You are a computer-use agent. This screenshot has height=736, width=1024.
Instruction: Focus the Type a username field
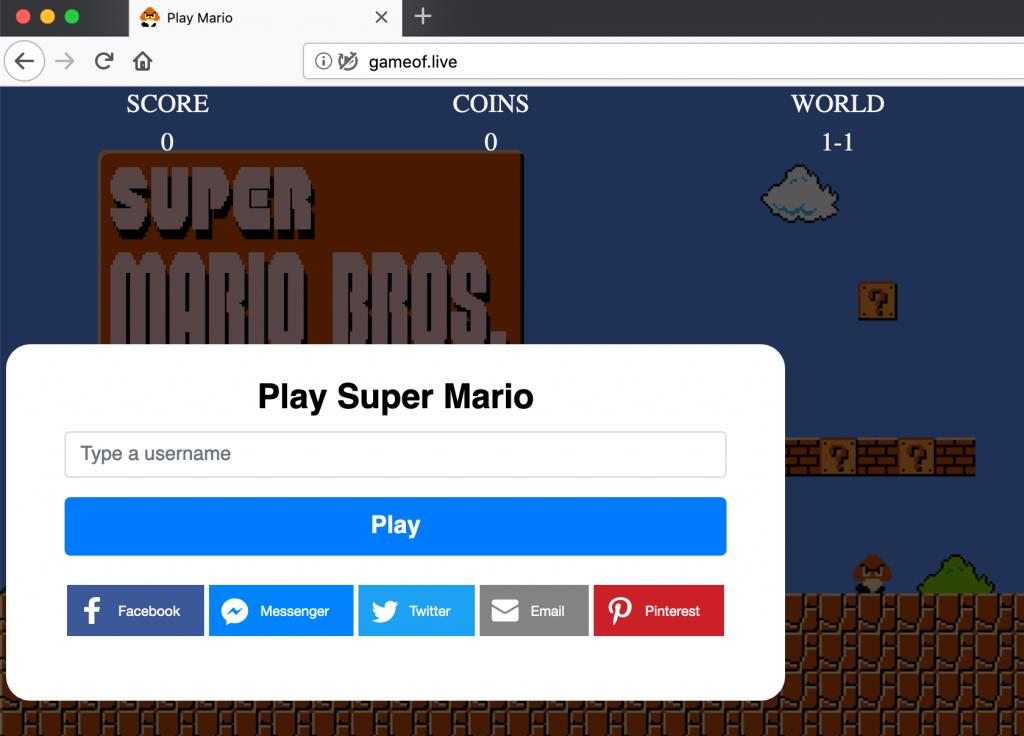[x=395, y=454]
